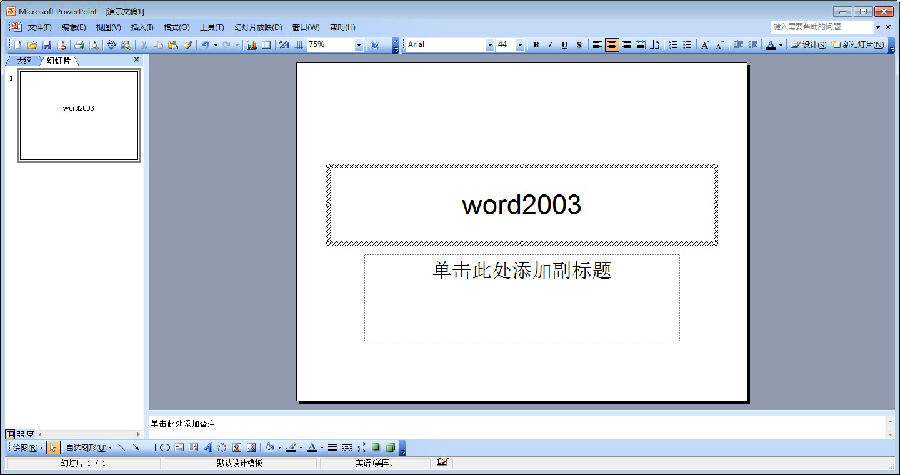Insert WordArt from the drawing toolbar

pos(208,447)
